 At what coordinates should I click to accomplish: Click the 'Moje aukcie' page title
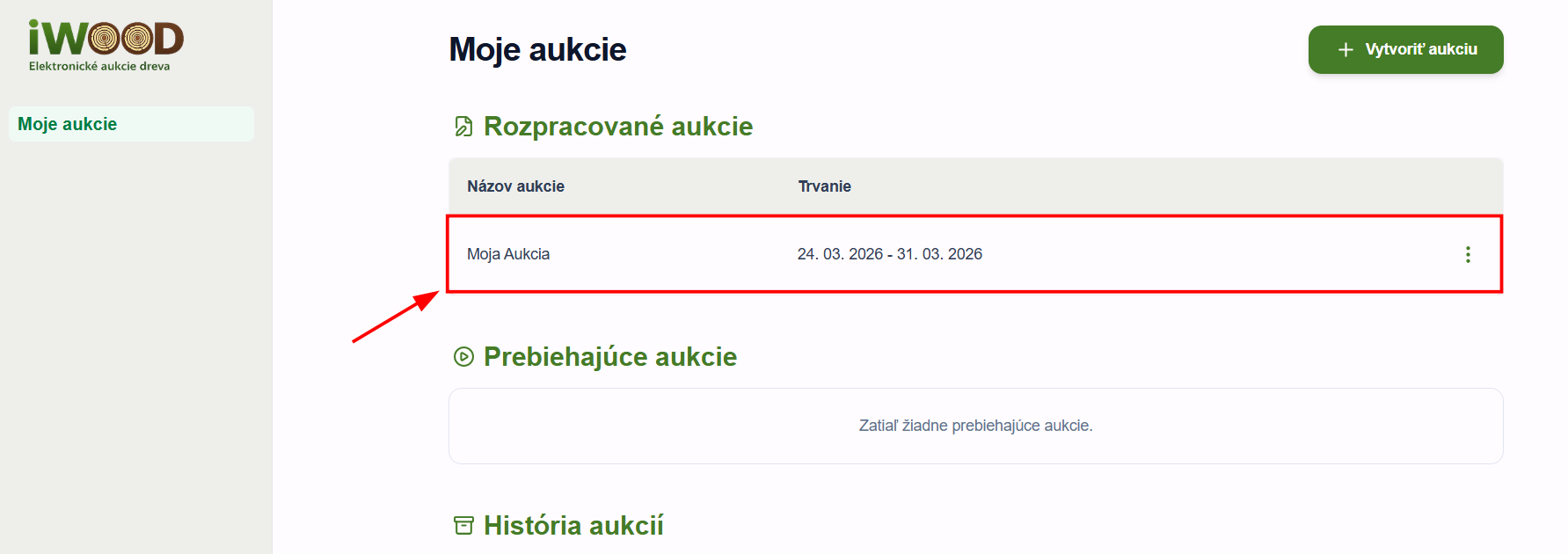tap(537, 49)
